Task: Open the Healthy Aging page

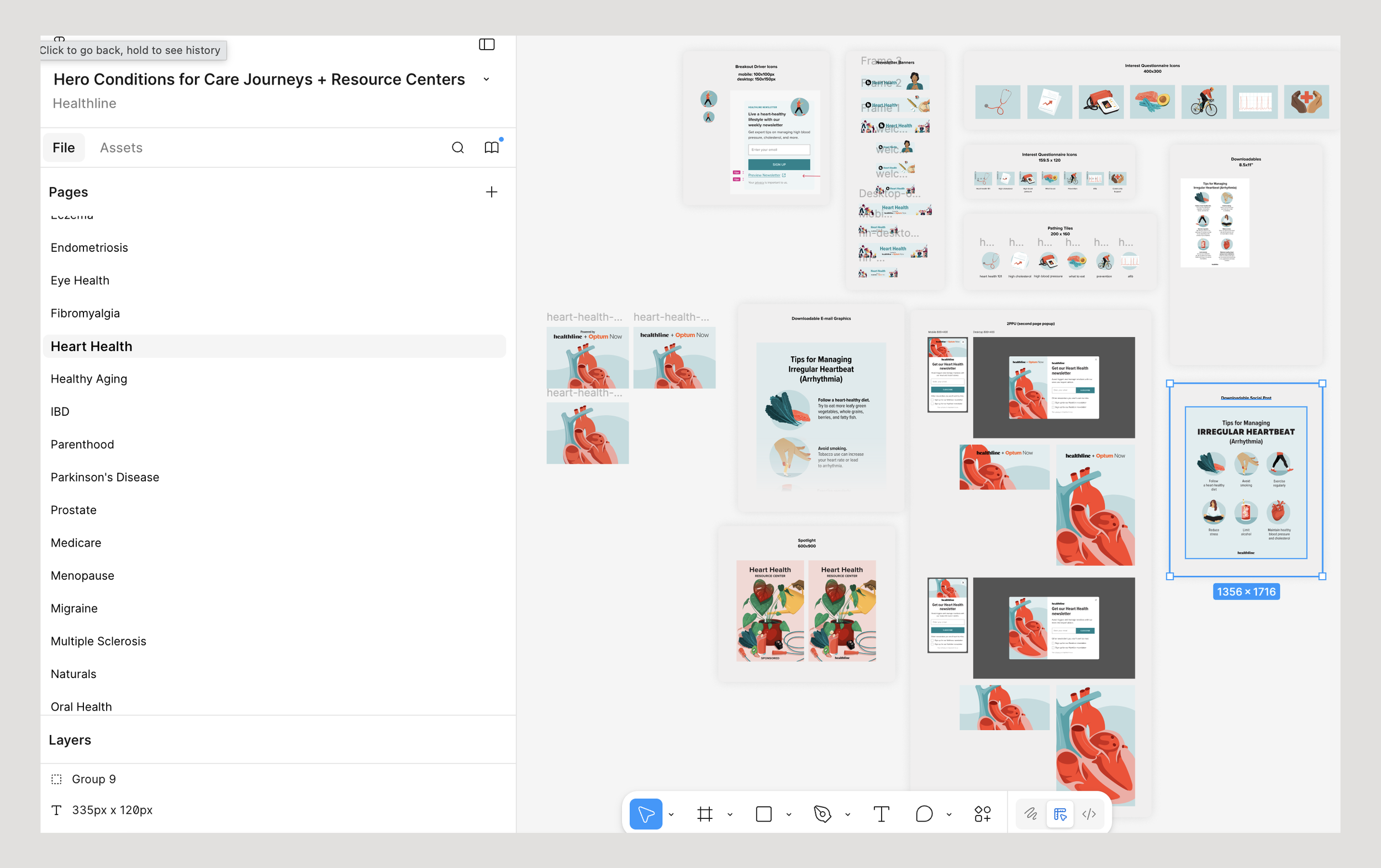Action: 89,378
